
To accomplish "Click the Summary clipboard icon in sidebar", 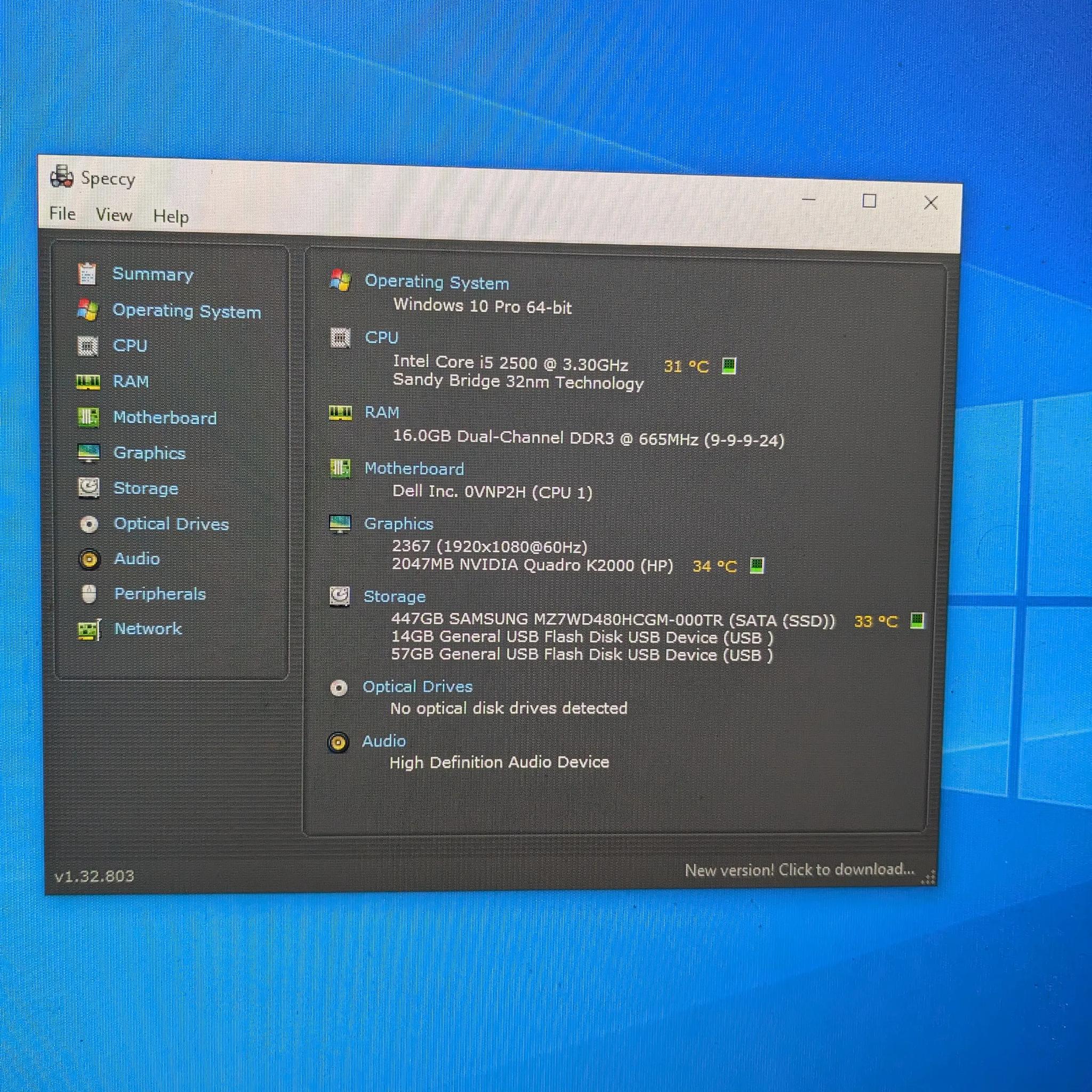I will point(87,274).
